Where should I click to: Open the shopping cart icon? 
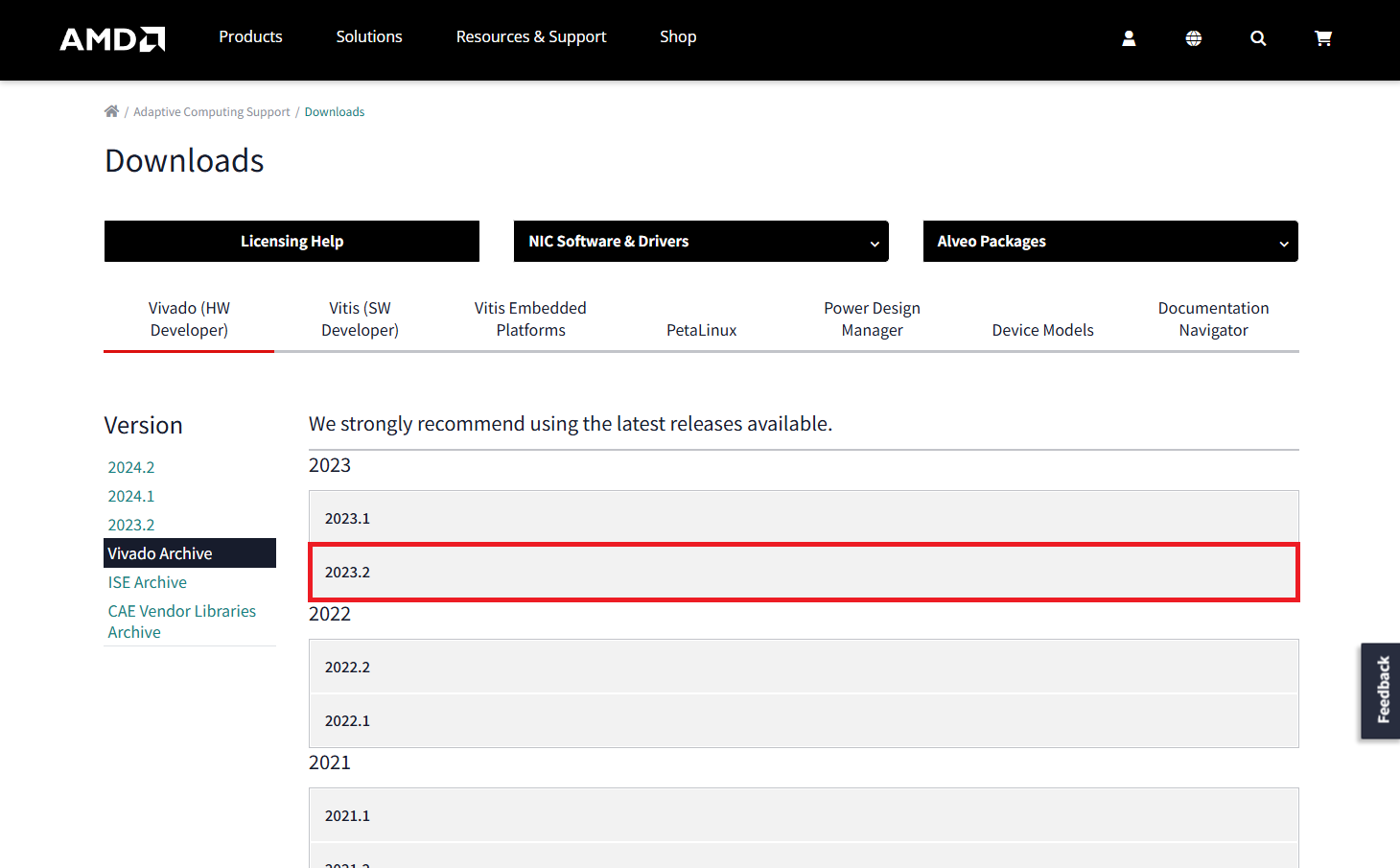pyautogui.click(x=1323, y=38)
